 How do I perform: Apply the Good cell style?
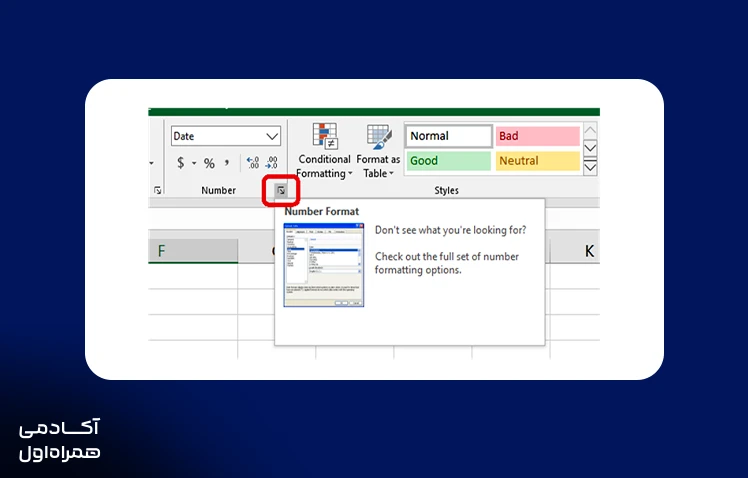coord(448,161)
